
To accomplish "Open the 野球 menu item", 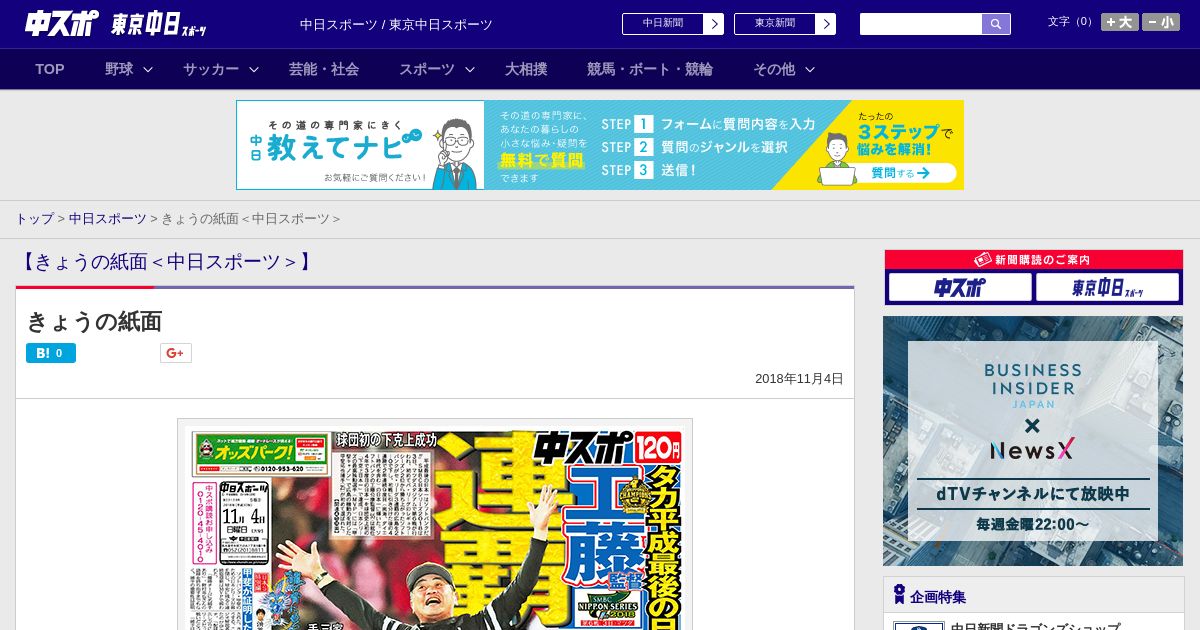I will (x=119, y=69).
